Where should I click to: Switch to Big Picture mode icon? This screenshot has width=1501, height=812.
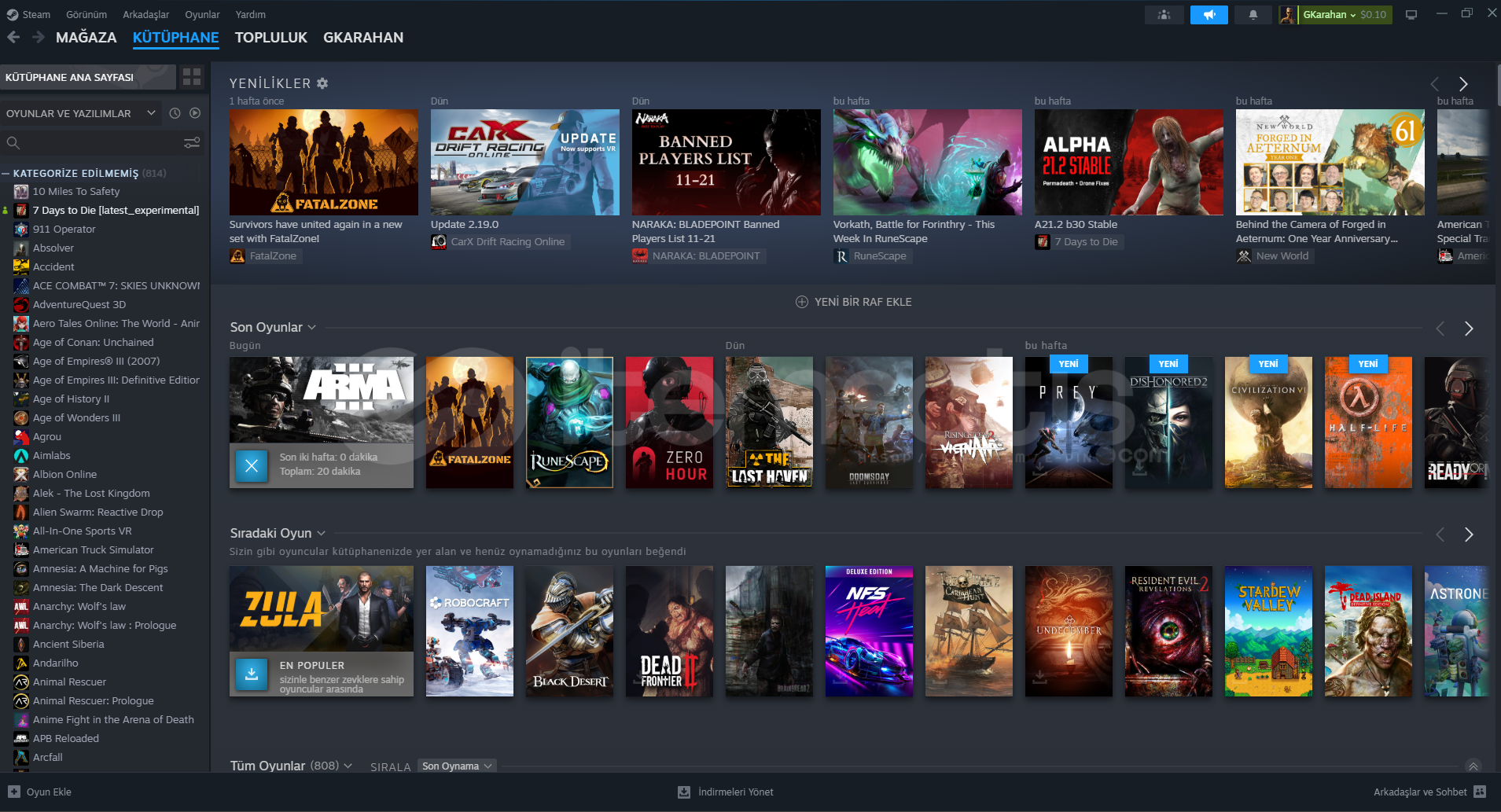point(1411,15)
